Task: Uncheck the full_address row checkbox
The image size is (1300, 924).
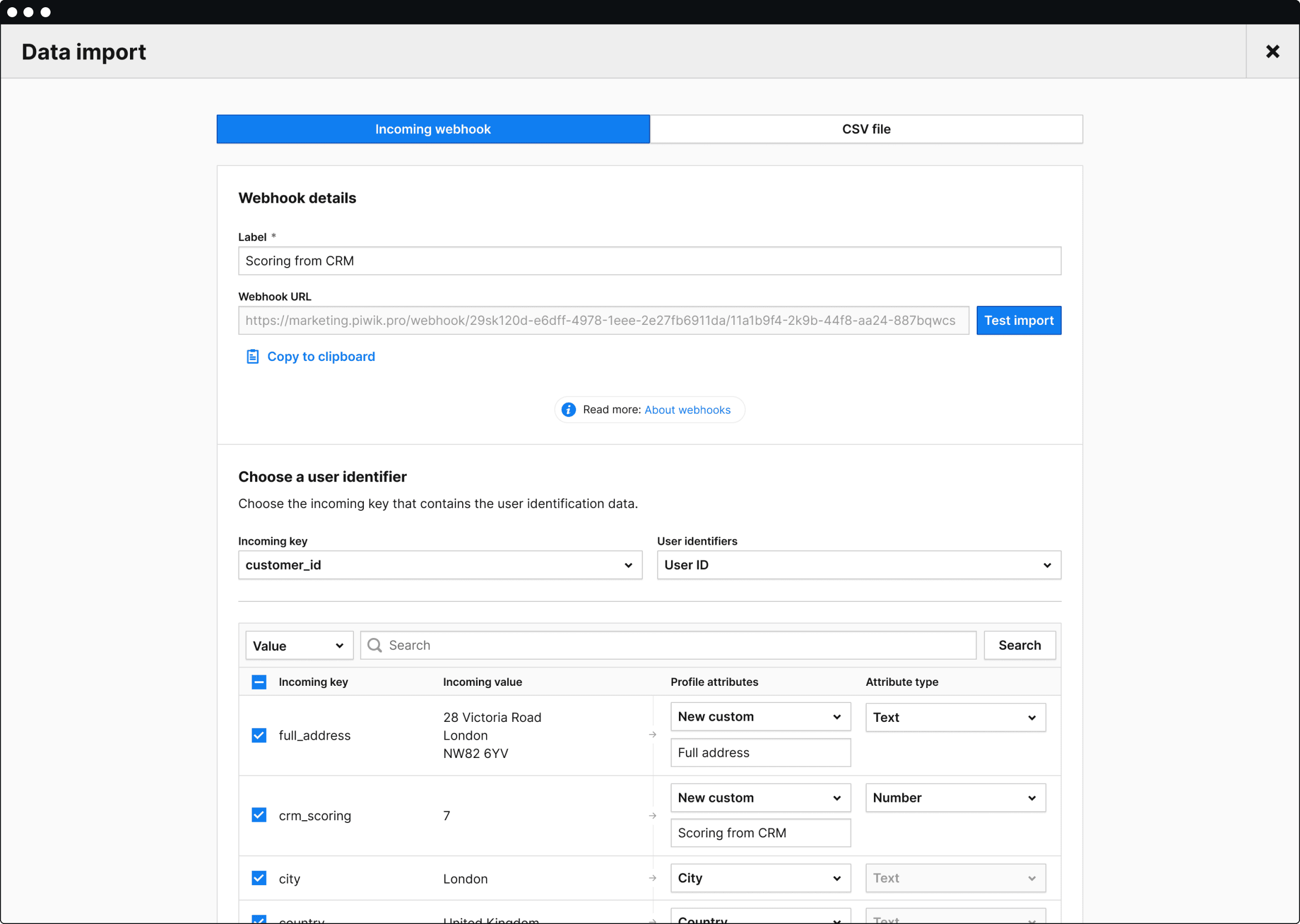Action: (259, 735)
